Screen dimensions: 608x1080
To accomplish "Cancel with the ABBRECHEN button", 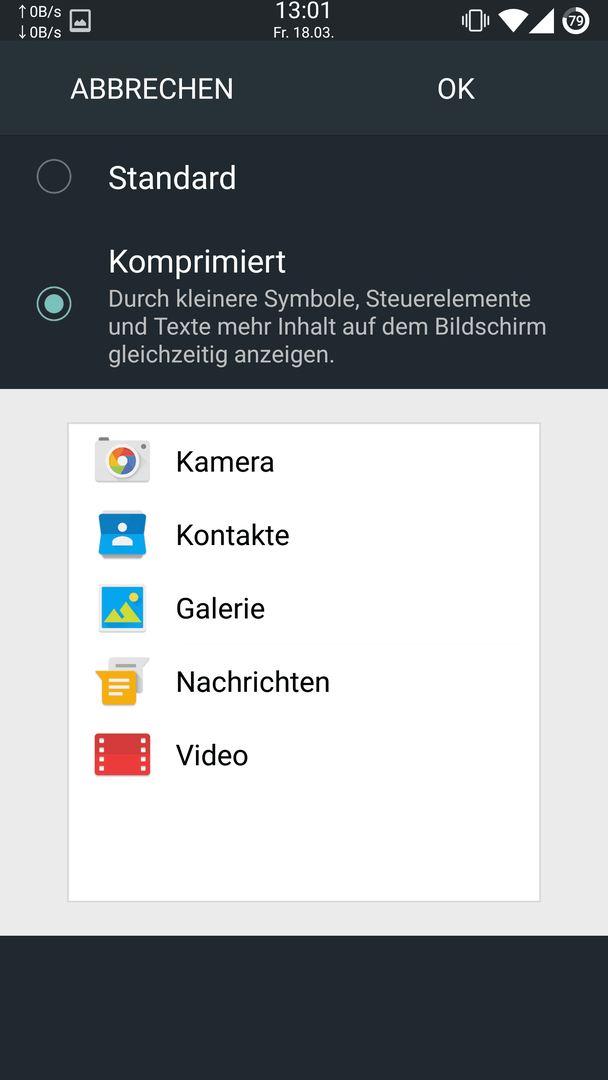I will 152,89.
